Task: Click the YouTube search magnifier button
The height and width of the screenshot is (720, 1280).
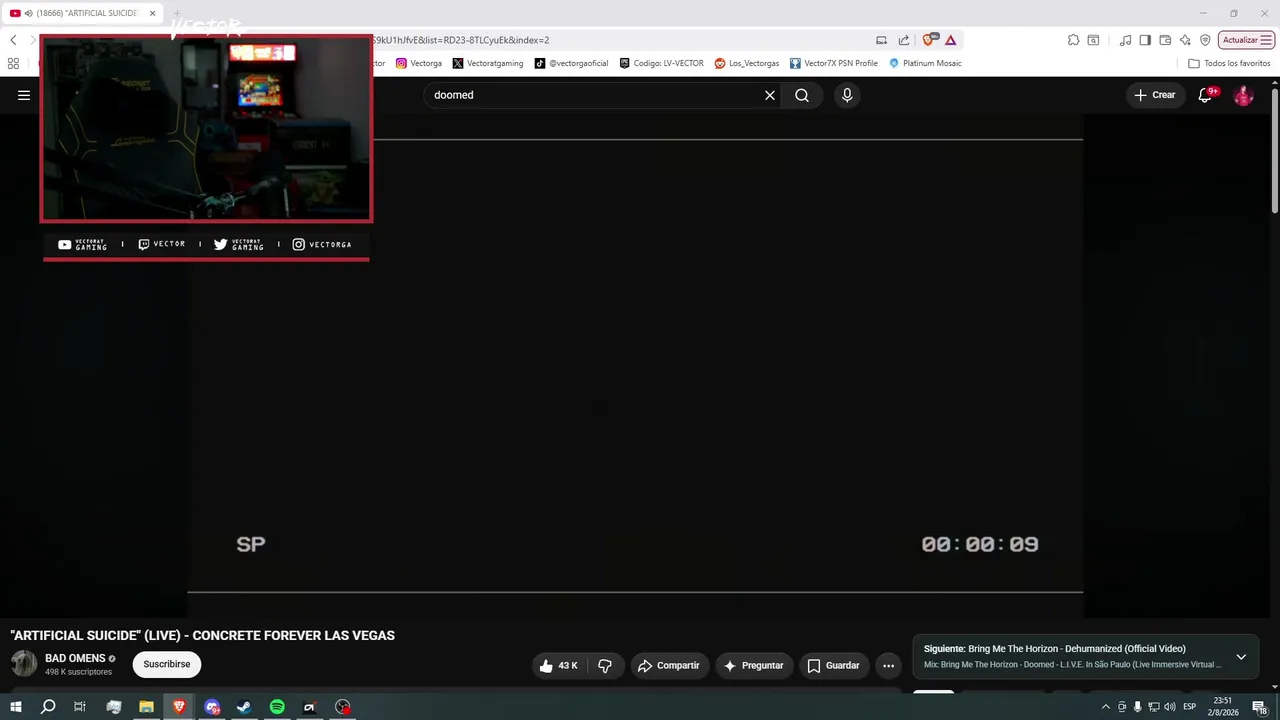Action: (x=802, y=95)
